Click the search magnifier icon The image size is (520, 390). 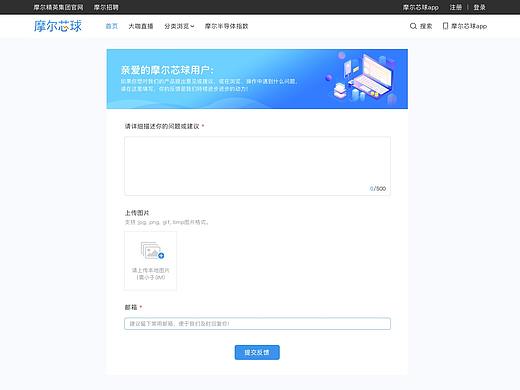(x=413, y=26)
